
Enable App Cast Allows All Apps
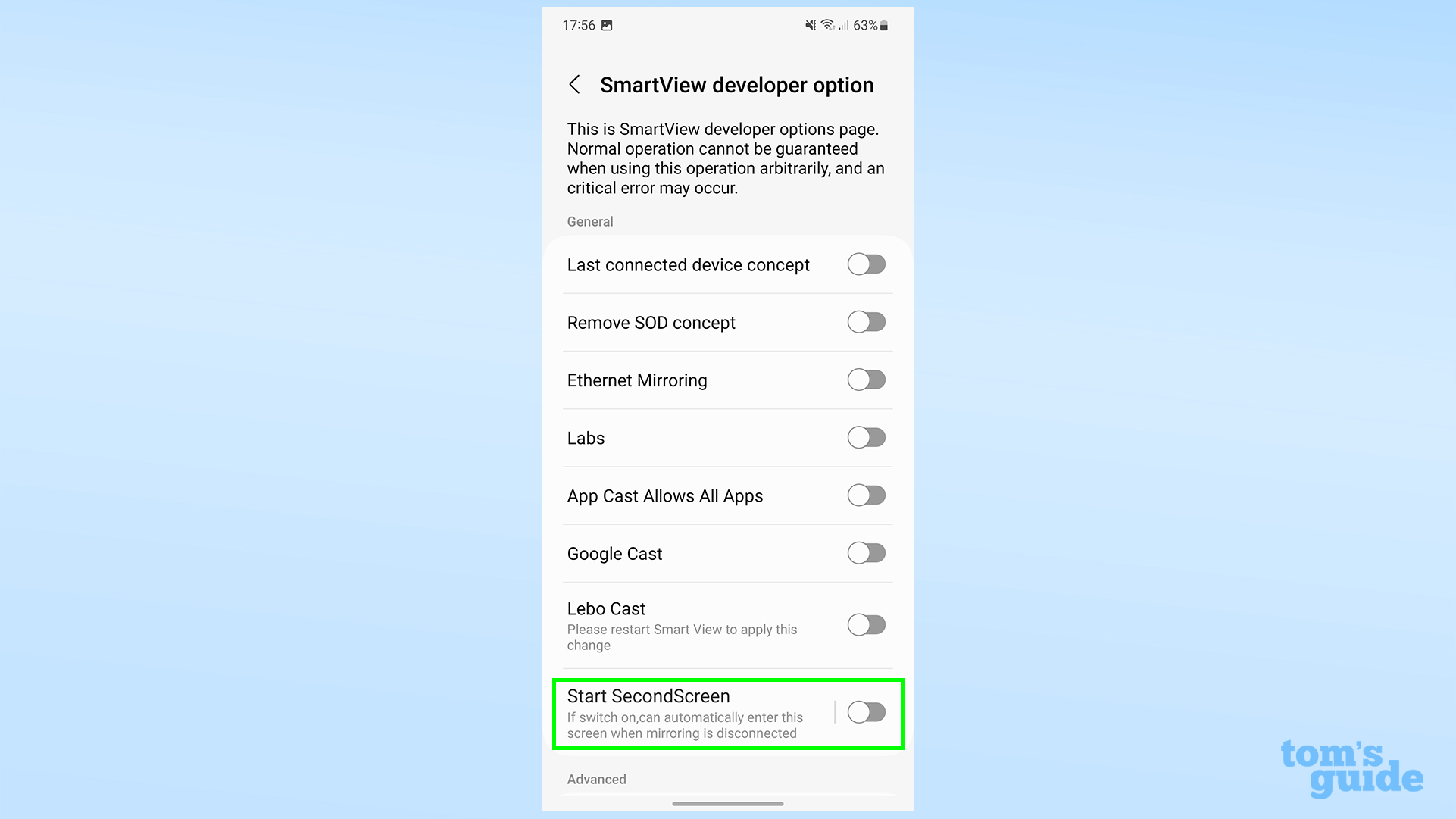tap(864, 495)
